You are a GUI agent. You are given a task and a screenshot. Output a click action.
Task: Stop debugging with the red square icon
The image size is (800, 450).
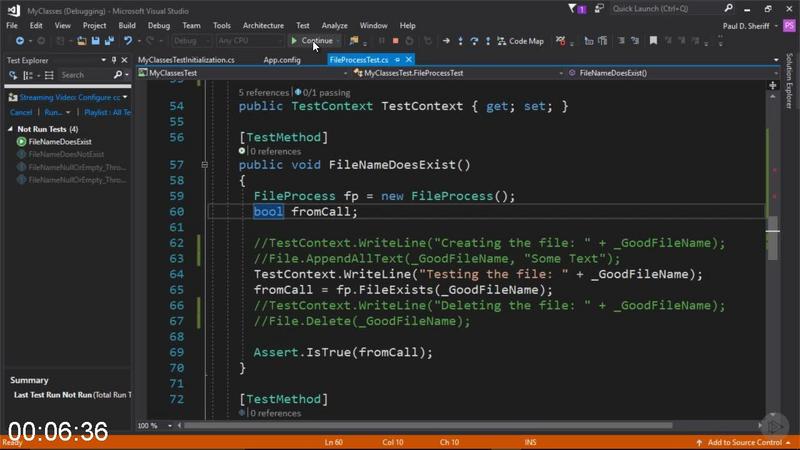[395, 41]
